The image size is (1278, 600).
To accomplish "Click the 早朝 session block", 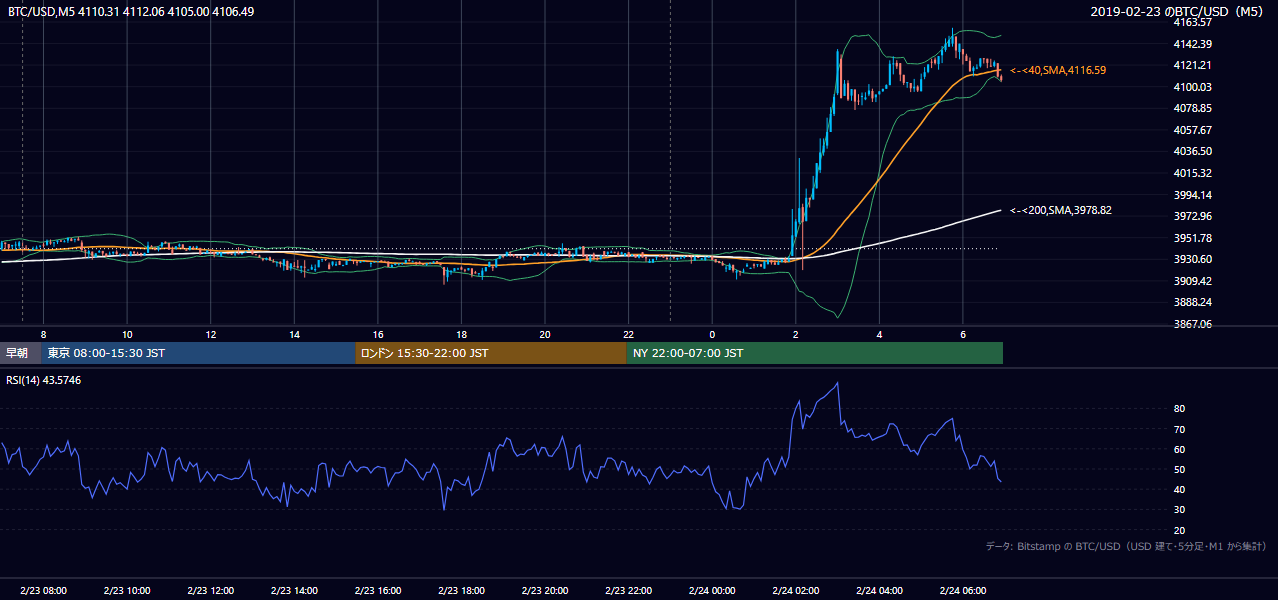I will [20, 353].
